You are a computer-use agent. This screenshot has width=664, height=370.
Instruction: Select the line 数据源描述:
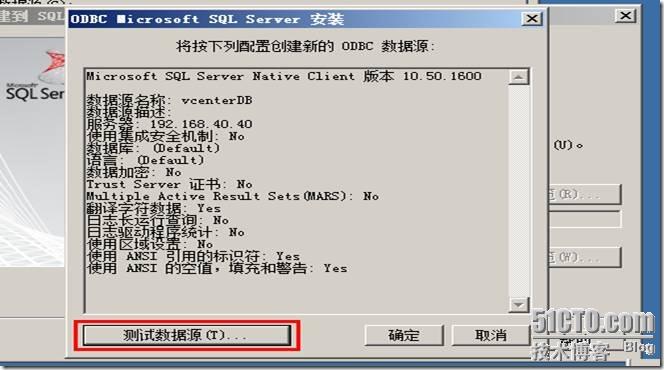click(129, 112)
